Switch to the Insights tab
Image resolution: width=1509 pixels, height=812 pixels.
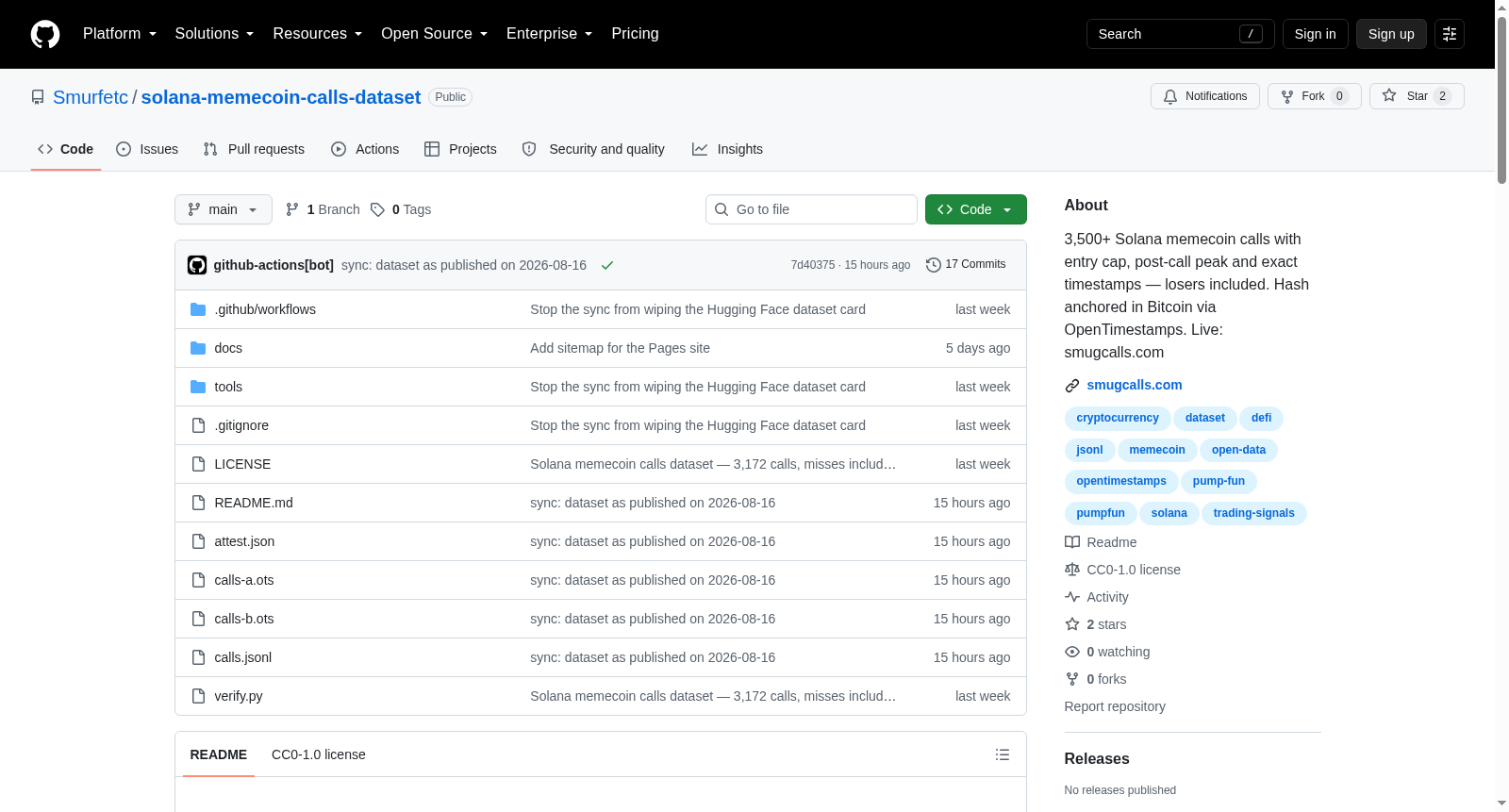tap(727, 149)
